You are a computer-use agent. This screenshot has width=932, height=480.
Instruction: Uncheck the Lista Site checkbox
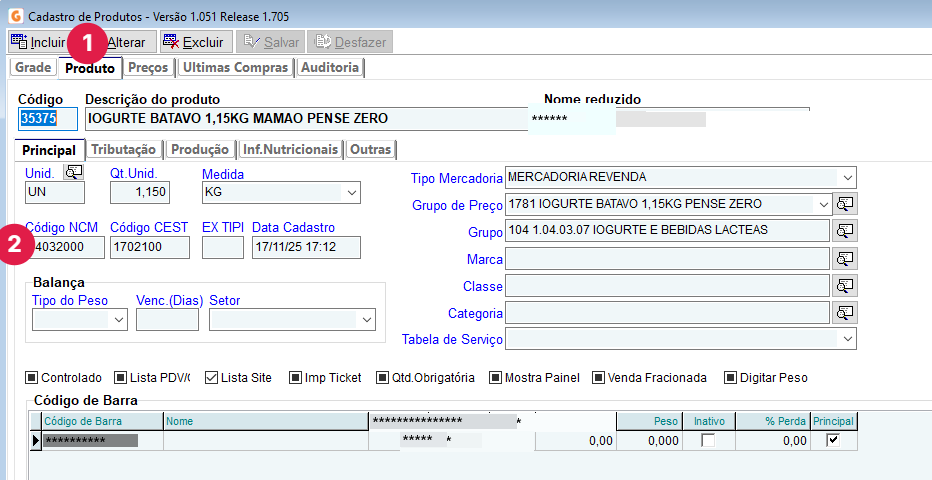point(212,378)
